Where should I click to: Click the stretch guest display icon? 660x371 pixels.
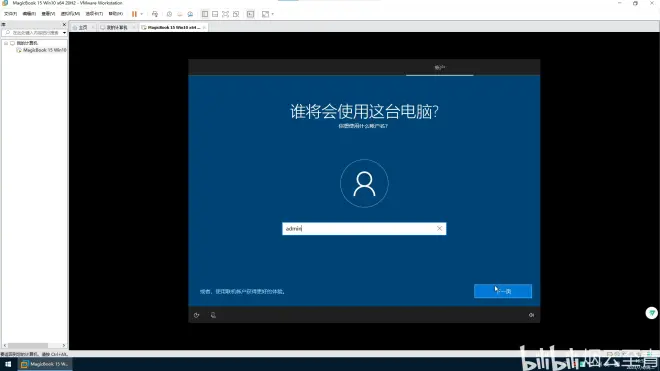pos(265,14)
